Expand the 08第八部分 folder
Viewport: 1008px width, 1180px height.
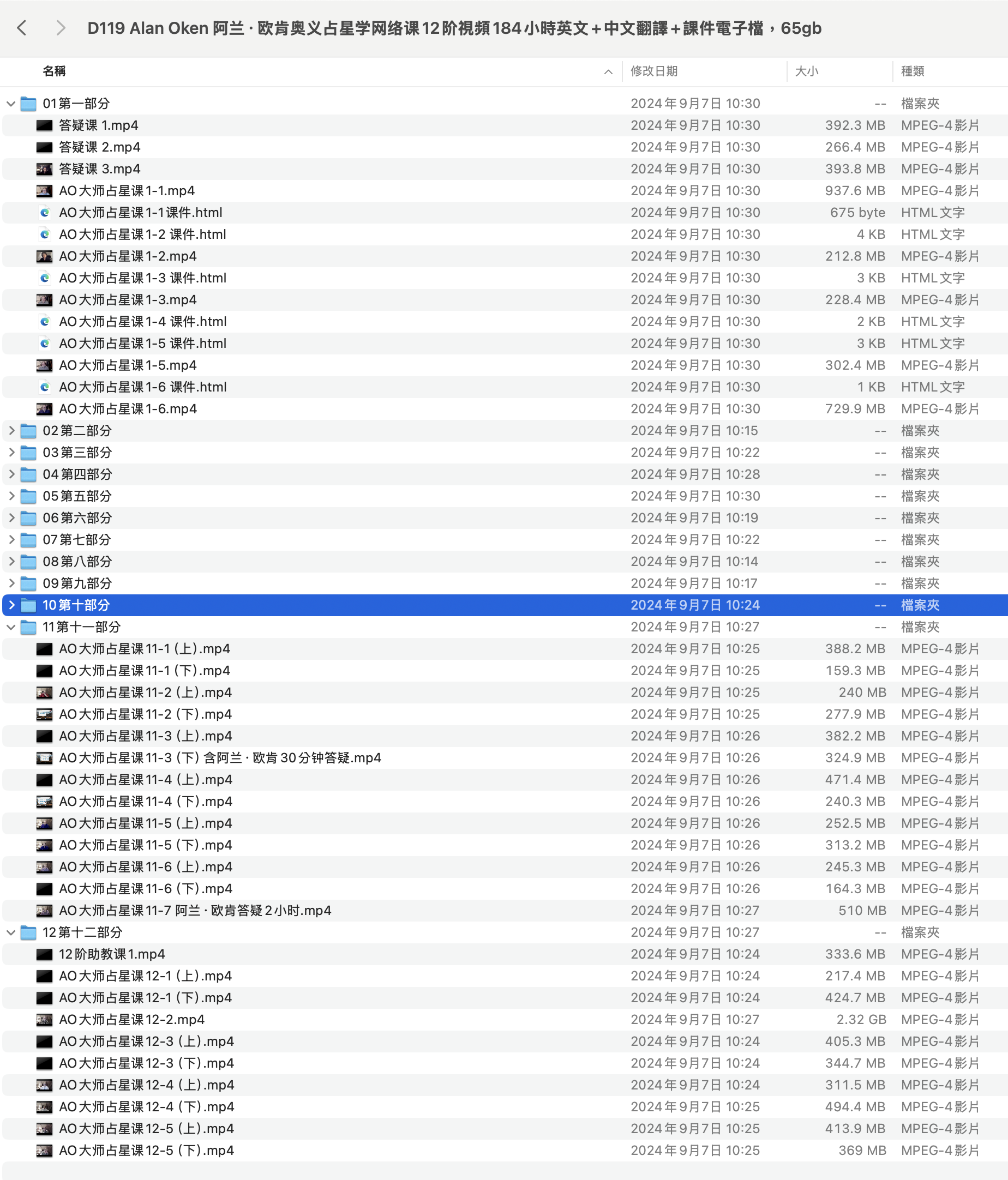click(x=11, y=562)
